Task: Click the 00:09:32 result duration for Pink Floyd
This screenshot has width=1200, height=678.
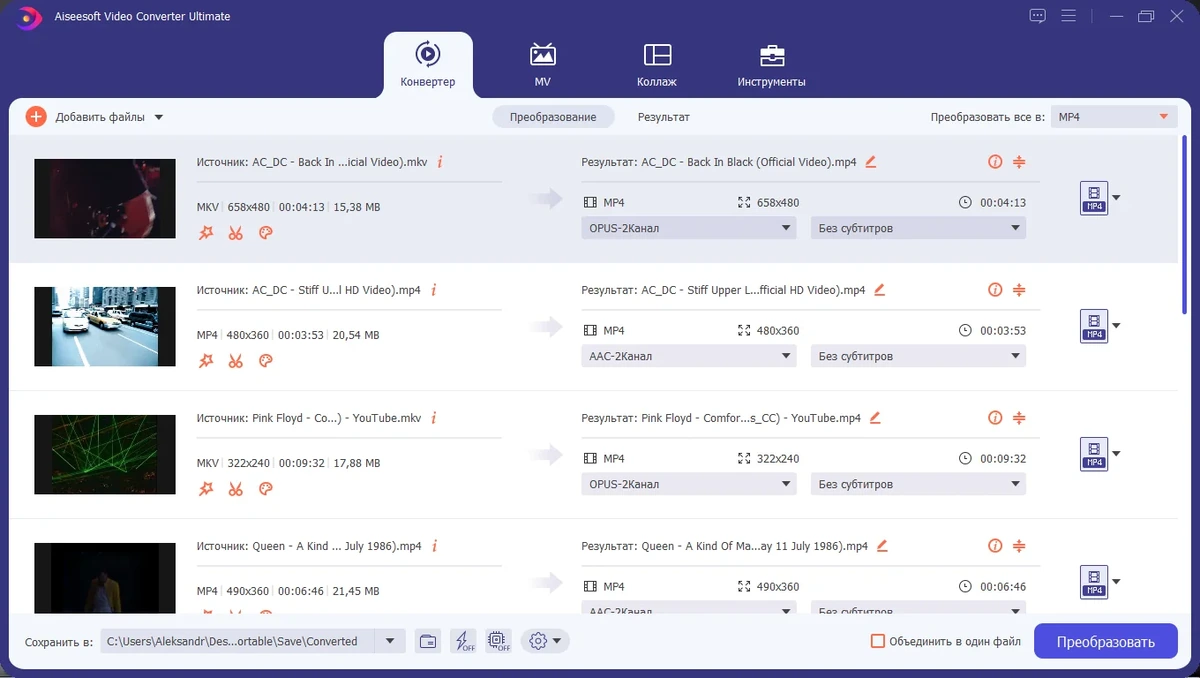Action: pos(1003,458)
